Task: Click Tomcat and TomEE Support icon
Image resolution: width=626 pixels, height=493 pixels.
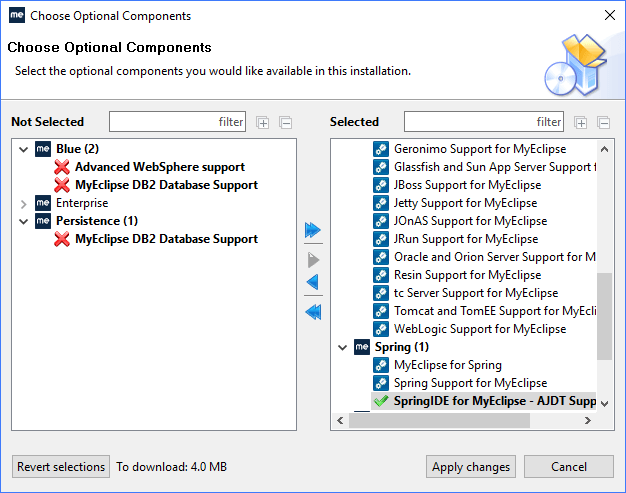Action: pos(381,311)
